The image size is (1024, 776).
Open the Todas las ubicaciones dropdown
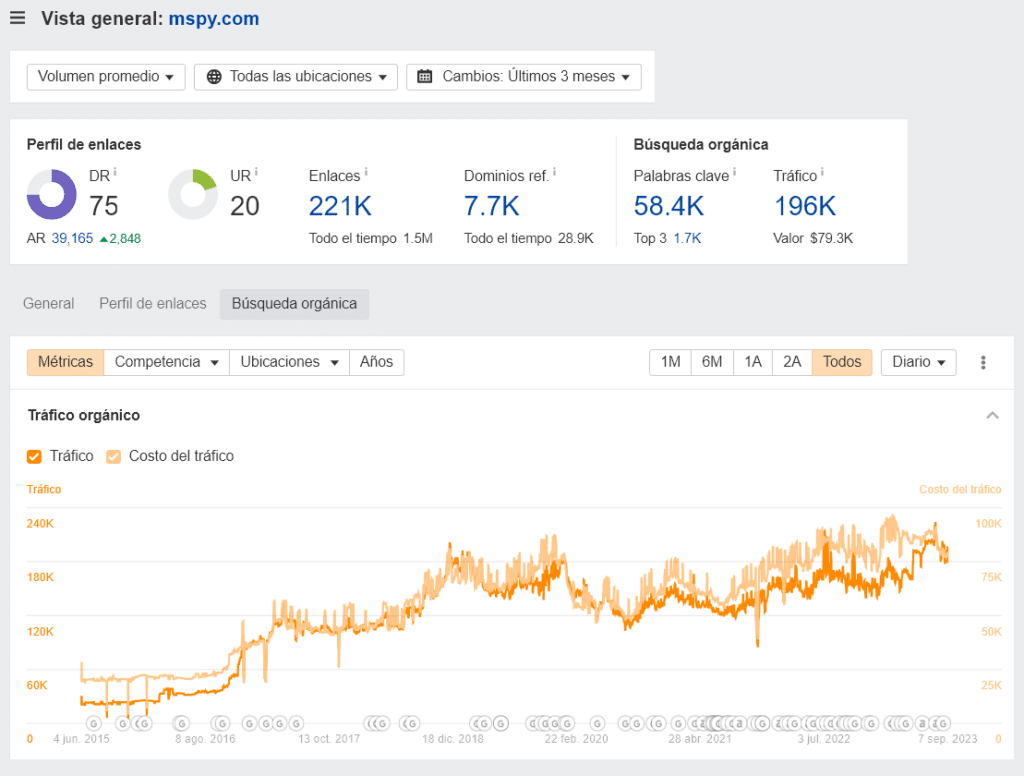(296, 77)
